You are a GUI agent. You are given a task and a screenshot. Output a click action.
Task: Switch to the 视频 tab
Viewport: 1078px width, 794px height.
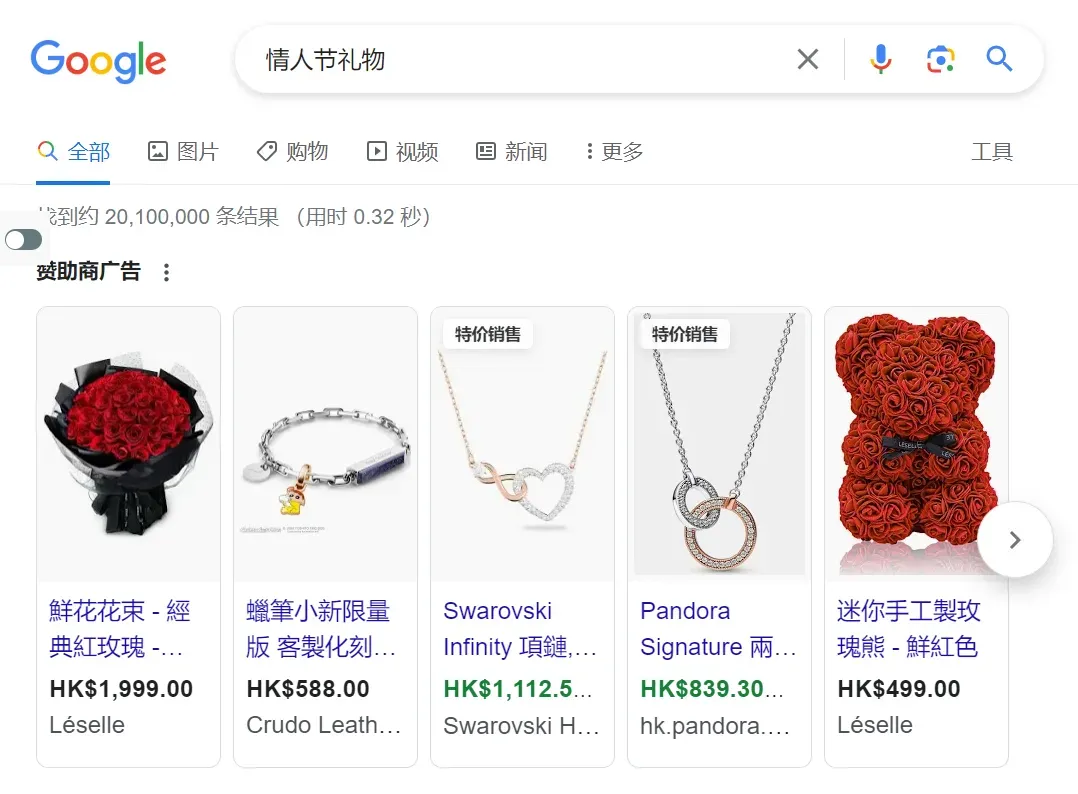402,151
